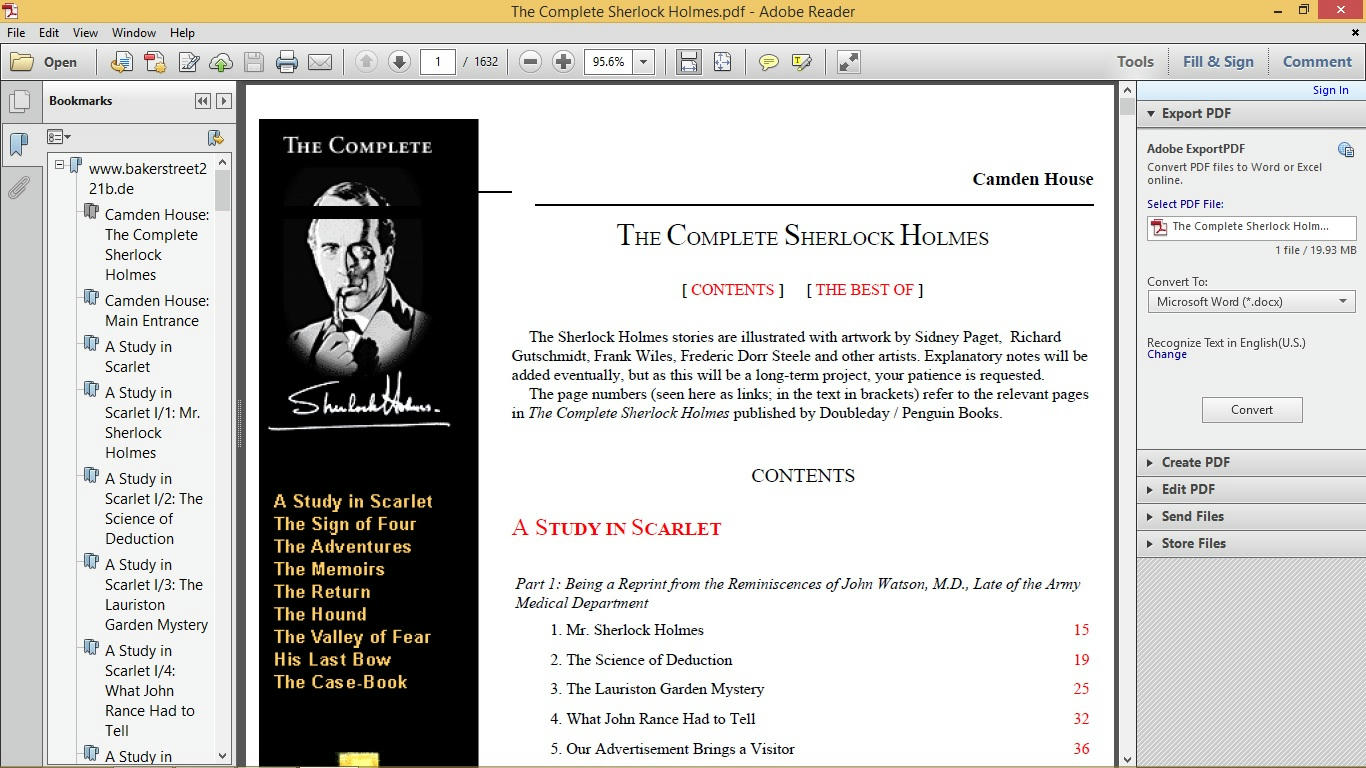Click the page number input field

pos(438,62)
